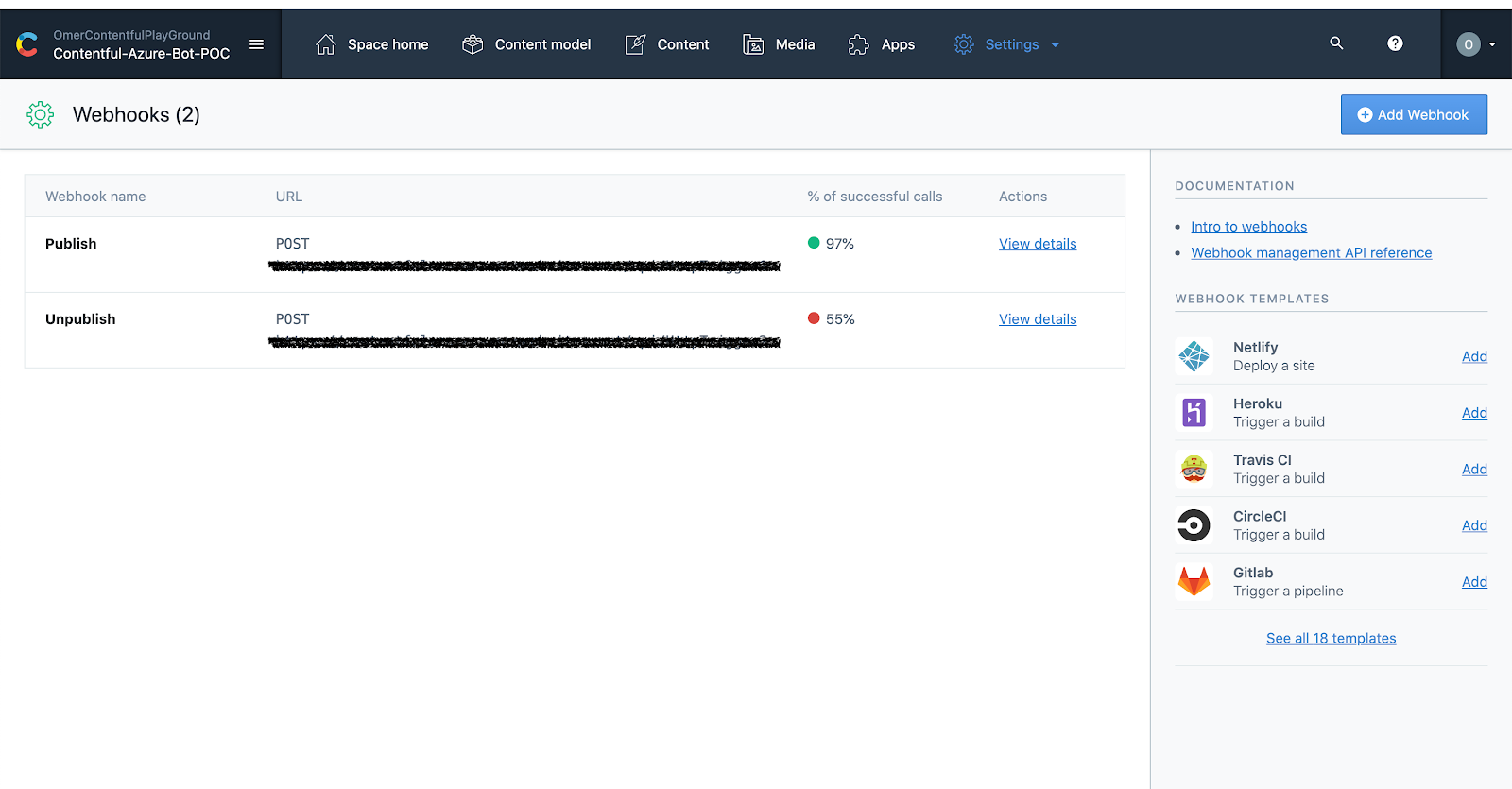Click the red status dot for Unpublish
The height and width of the screenshot is (789, 1512).
(x=814, y=318)
